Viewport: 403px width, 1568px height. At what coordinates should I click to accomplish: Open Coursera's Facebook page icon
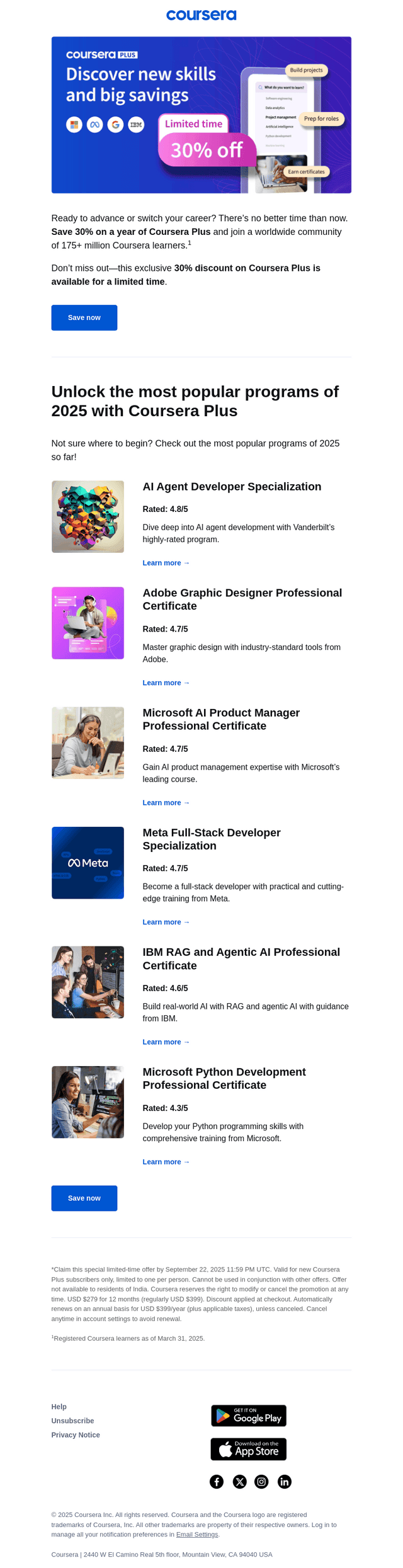(x=217, y=1481)
